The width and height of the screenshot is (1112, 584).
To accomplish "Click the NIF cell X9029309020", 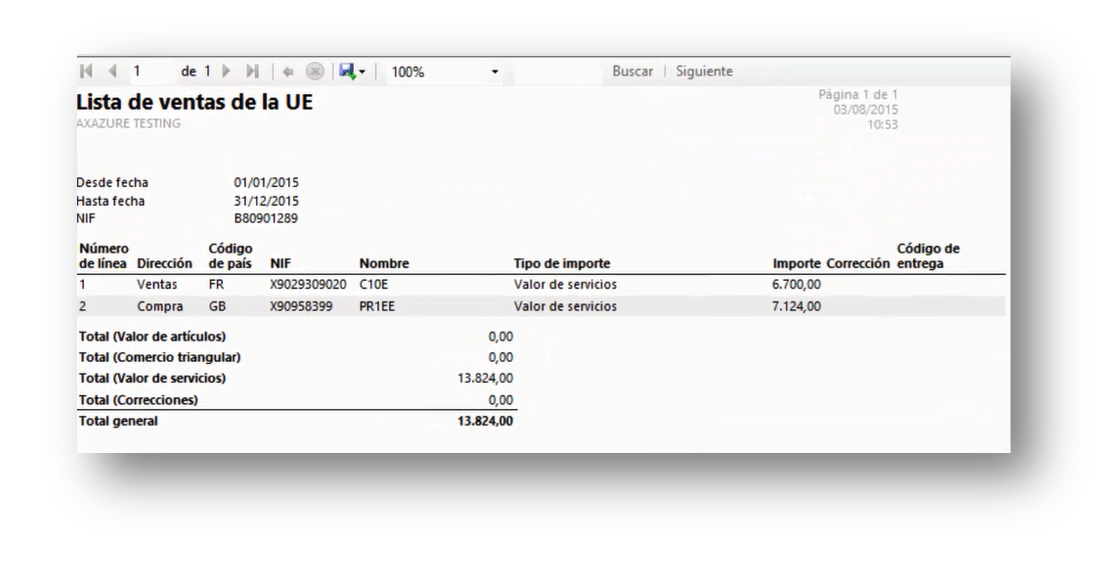I will tap(308, 285).
